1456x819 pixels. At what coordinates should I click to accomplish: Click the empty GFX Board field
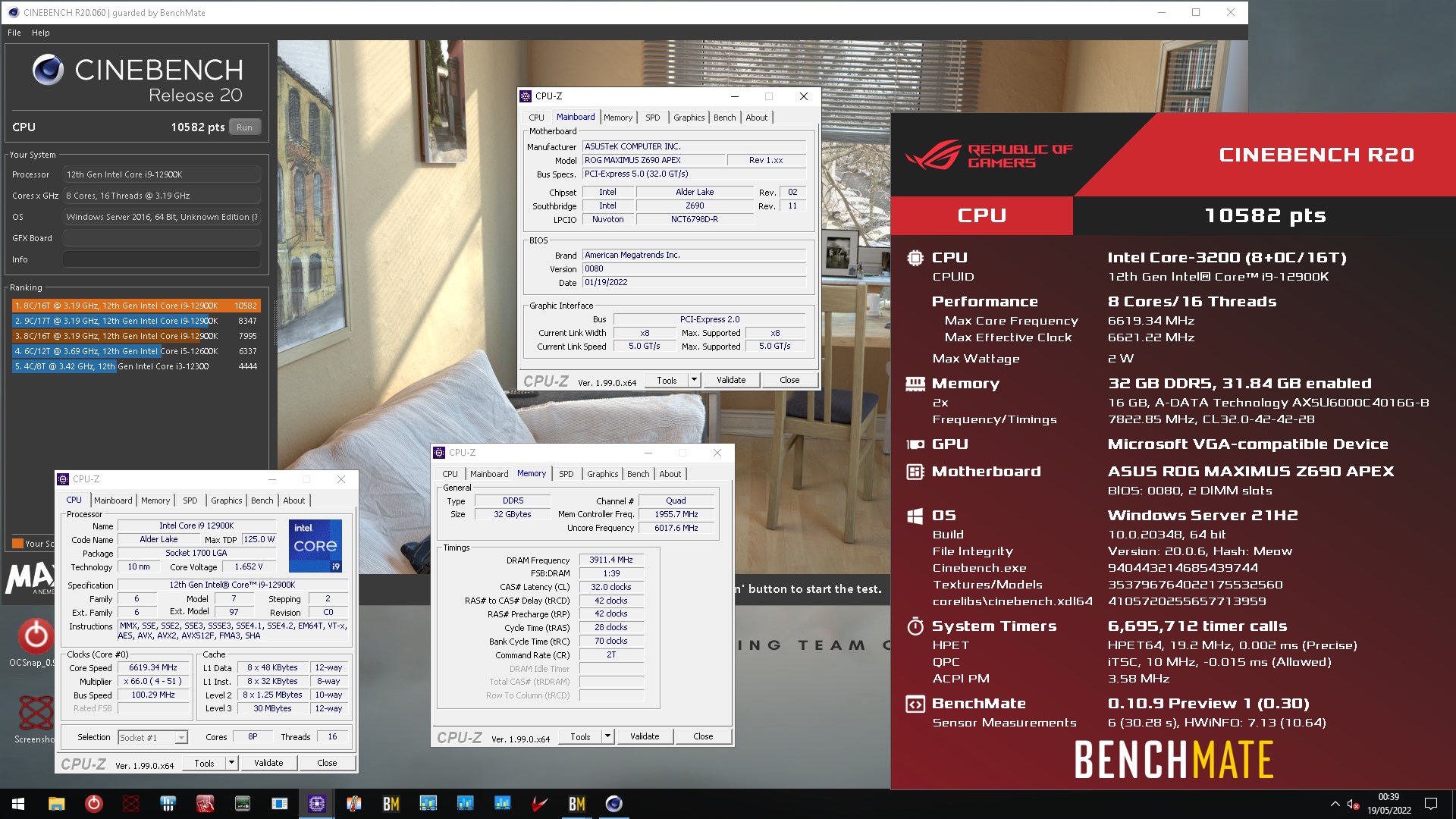162,238
